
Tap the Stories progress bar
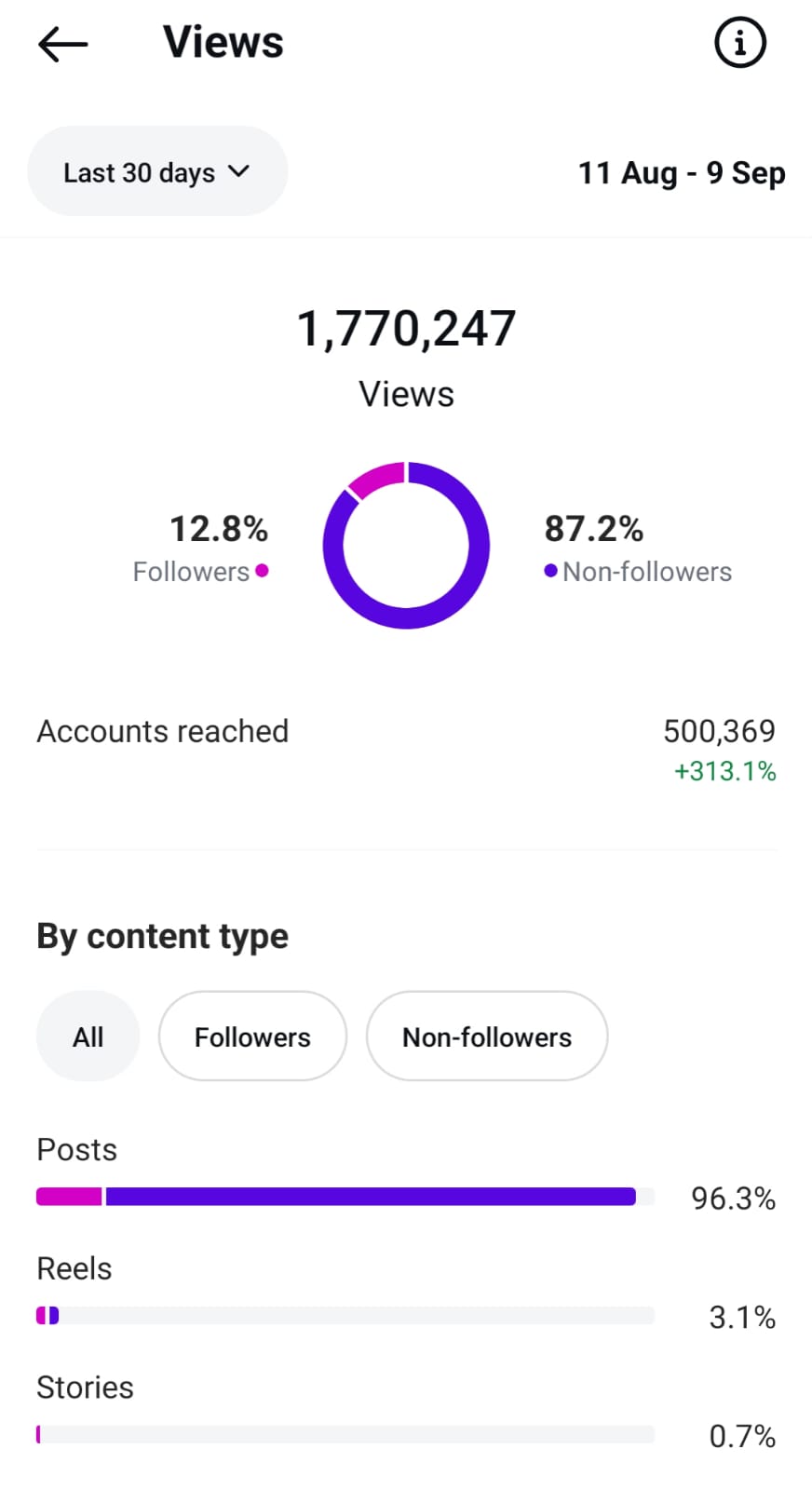click(345, 1435)
